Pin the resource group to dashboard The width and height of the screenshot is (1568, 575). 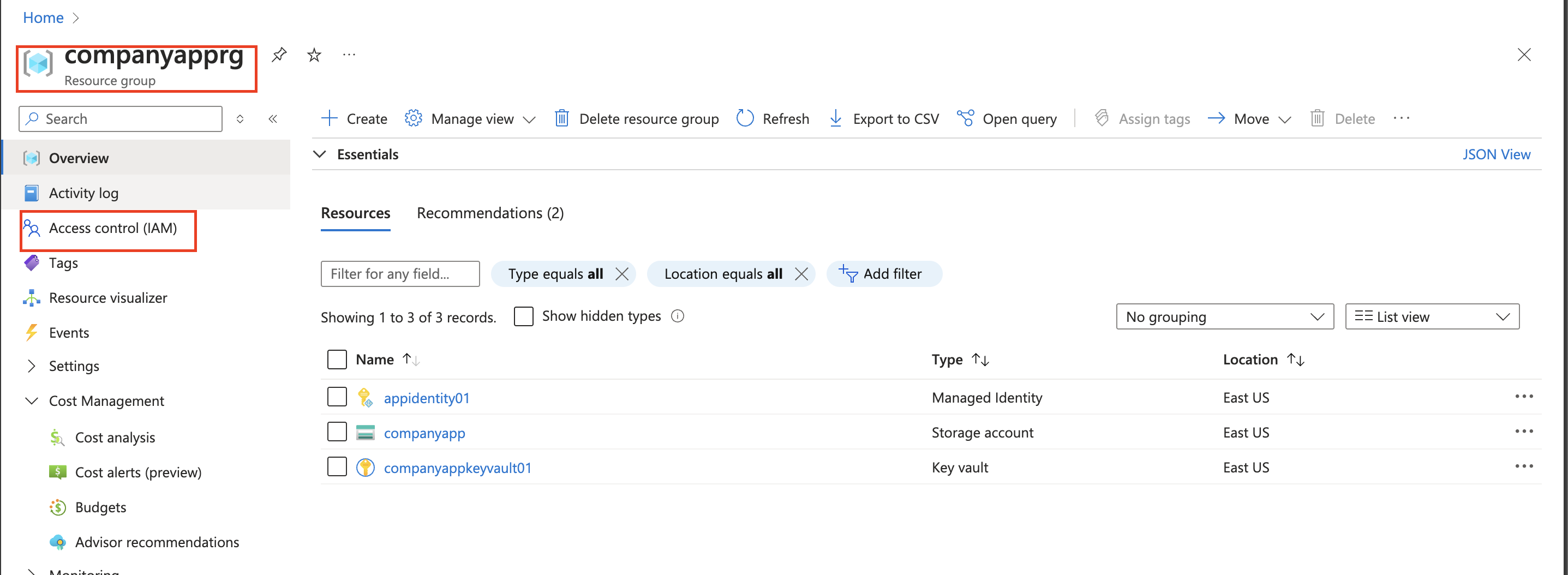[279, 55]
